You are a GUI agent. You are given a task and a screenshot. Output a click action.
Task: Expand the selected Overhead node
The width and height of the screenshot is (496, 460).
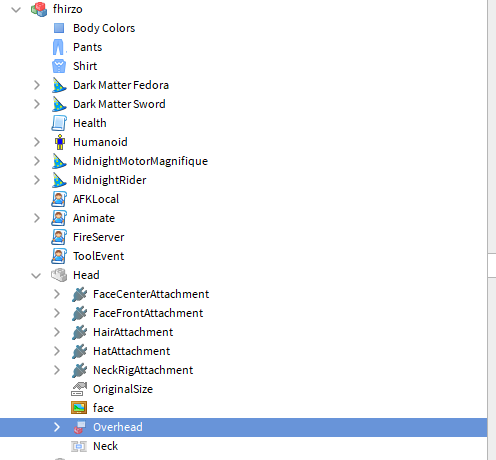click(x=57, y=427)
